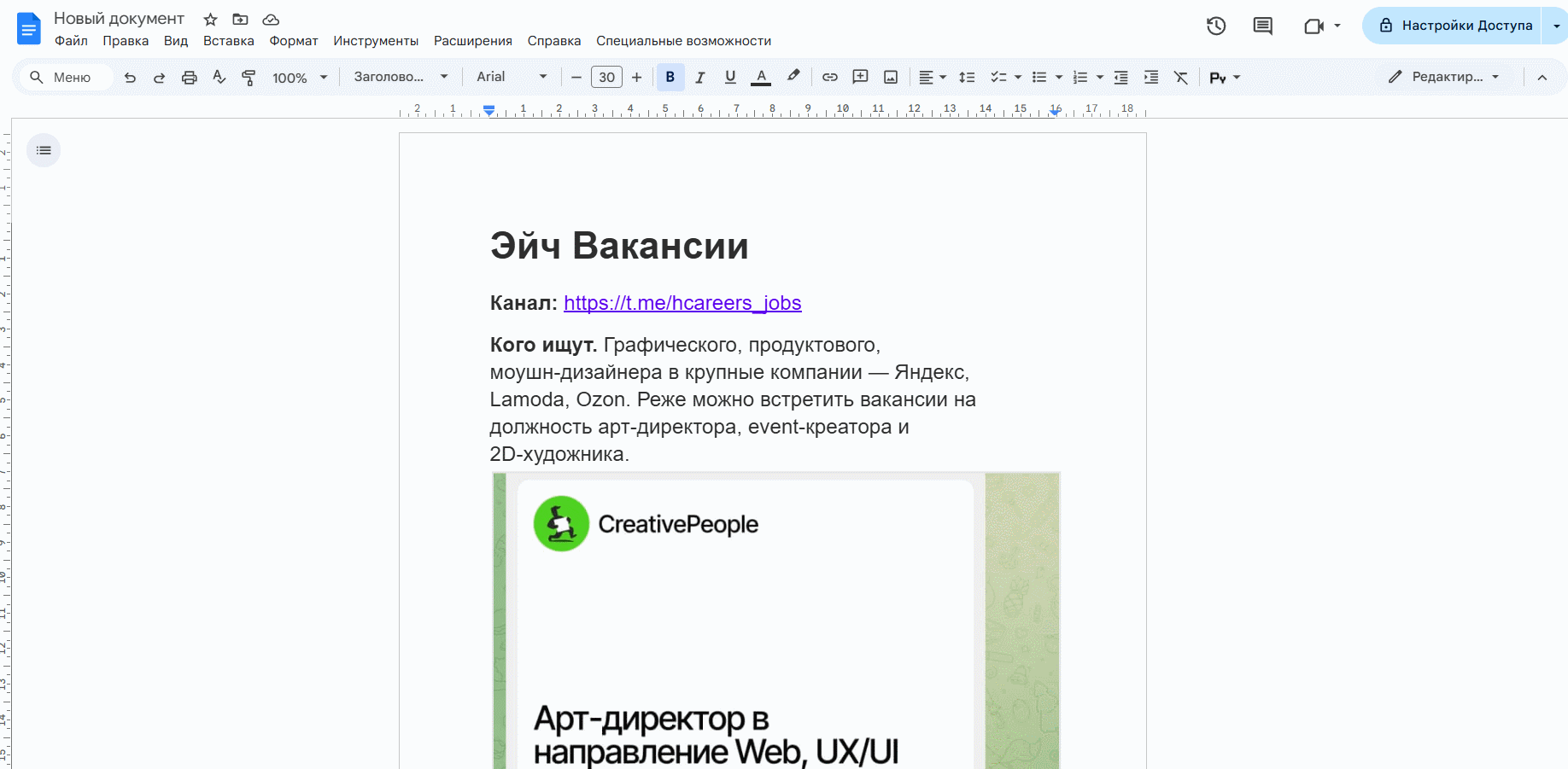Viewport: 1568px width, 769px height.
Task: Click the video call camera icon
Action: (x=1313, y=26)
